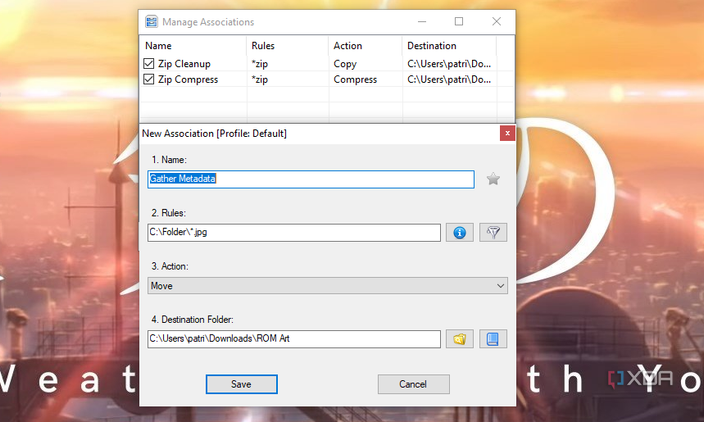Image resolution: width=704 pixels, height=422 pixels.
Task: Uncheck the Zip Compress association
Action: pos(149,79)
